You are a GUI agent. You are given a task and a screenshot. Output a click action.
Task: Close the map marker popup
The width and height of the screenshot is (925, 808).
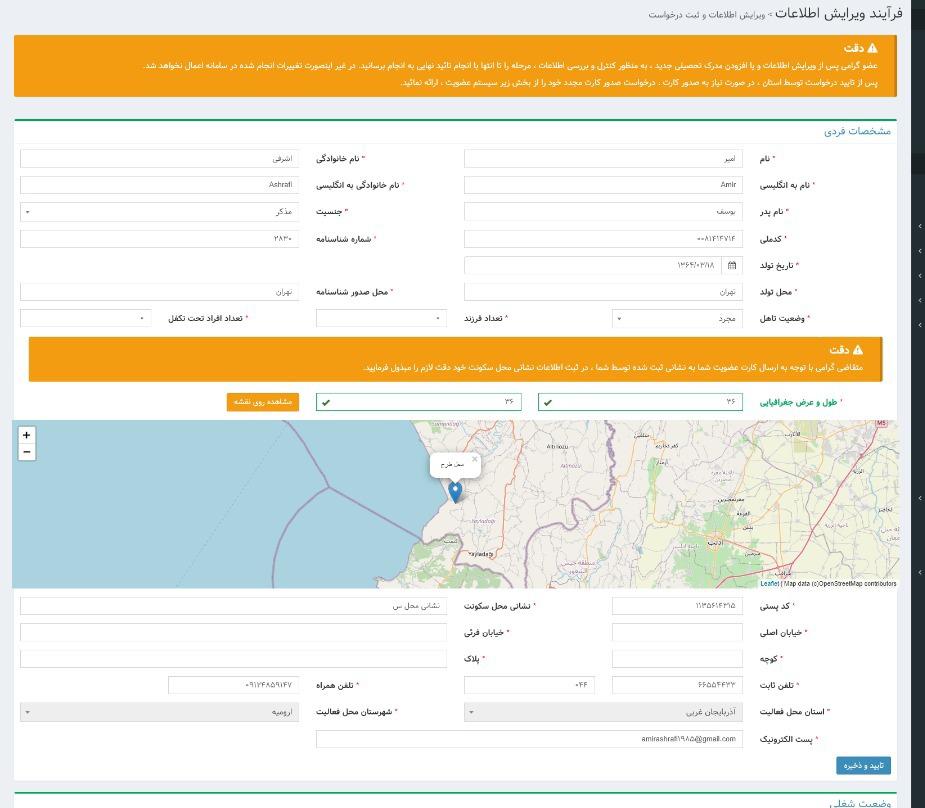pyautogui.click(x=474, y=460)
